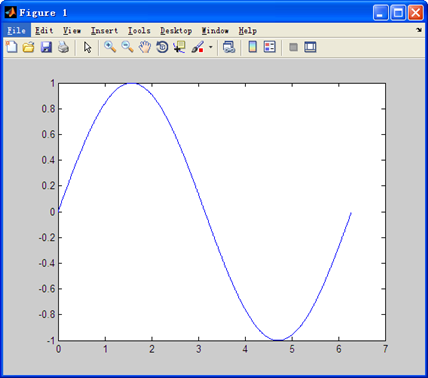This screenshot has height=378, width=428.
Task: Insert a legend using toolbar icon
Action: point(270,47)
